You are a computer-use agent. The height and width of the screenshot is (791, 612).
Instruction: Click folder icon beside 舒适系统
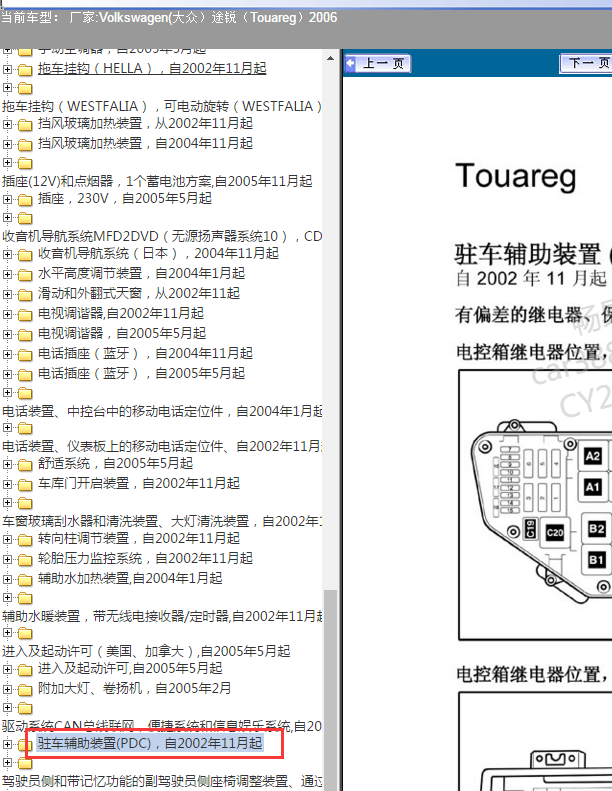(x=25, y=465)
